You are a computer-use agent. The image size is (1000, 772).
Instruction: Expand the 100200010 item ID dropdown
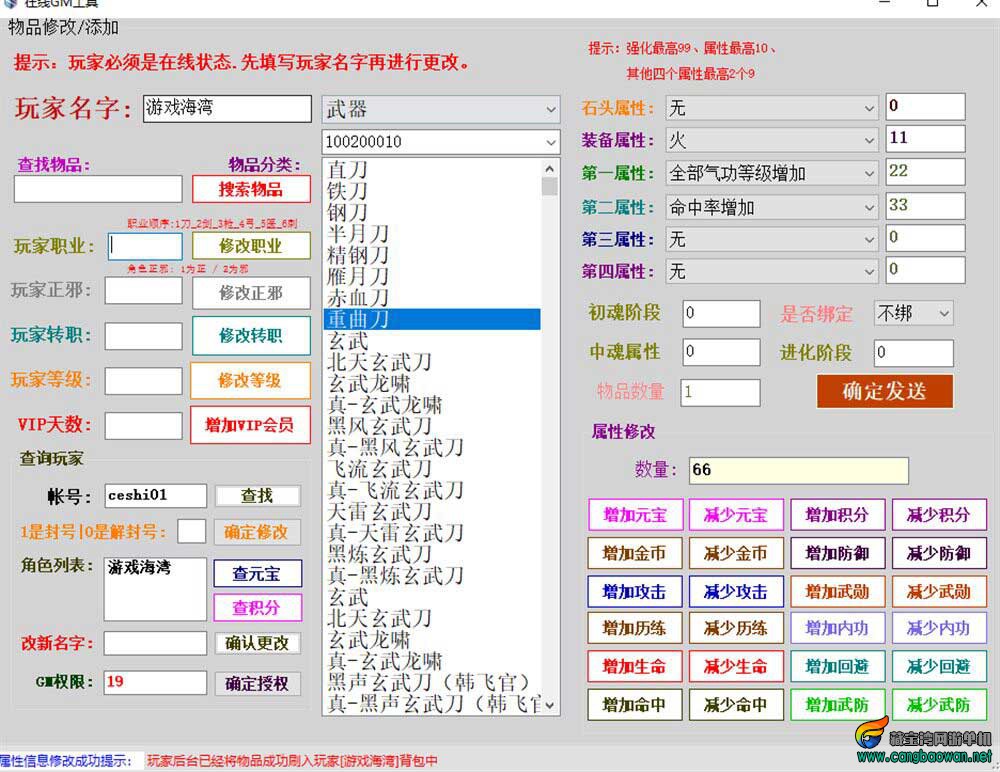click(441, 142)
